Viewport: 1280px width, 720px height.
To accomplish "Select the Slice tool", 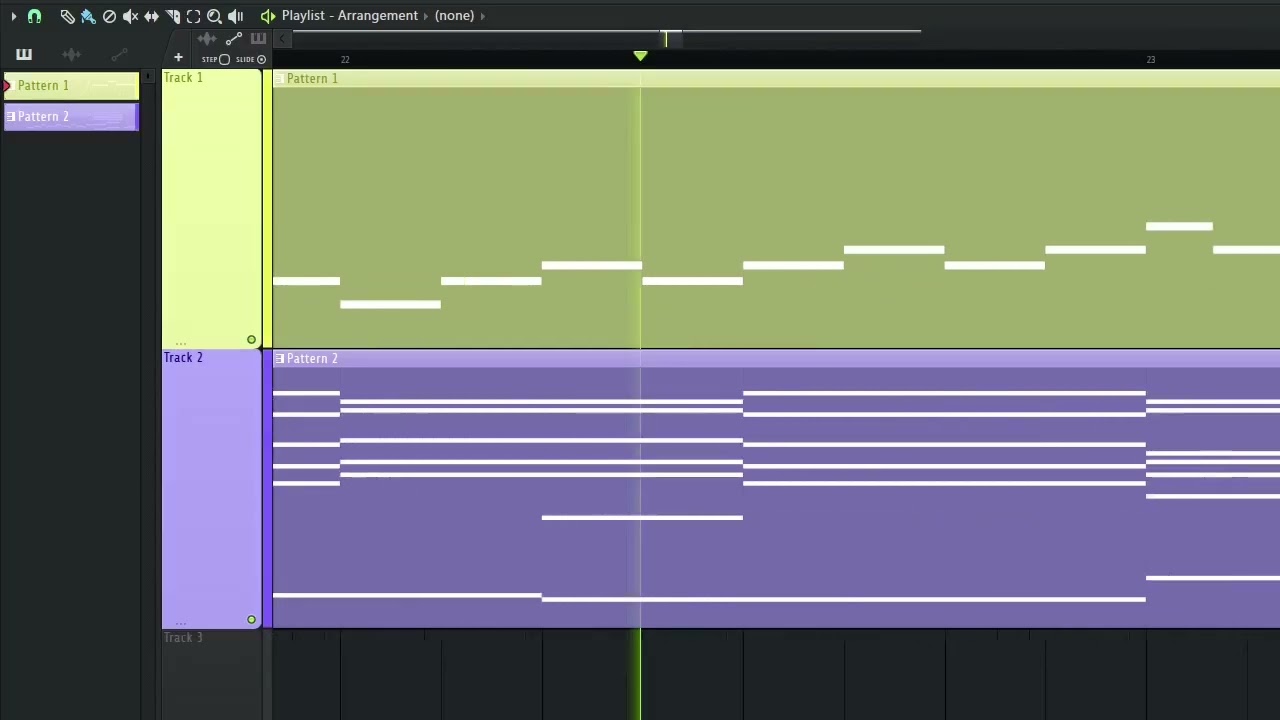I will point(172,16).
